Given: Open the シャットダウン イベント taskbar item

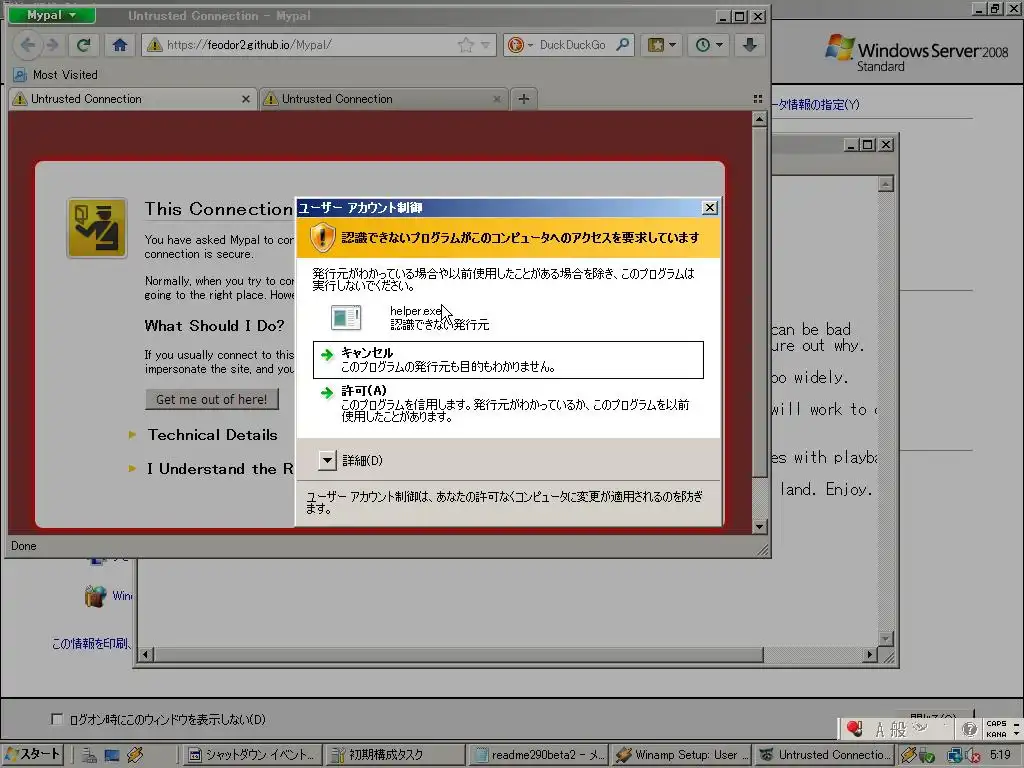Looking at the screenshot, I should point(251,755).
